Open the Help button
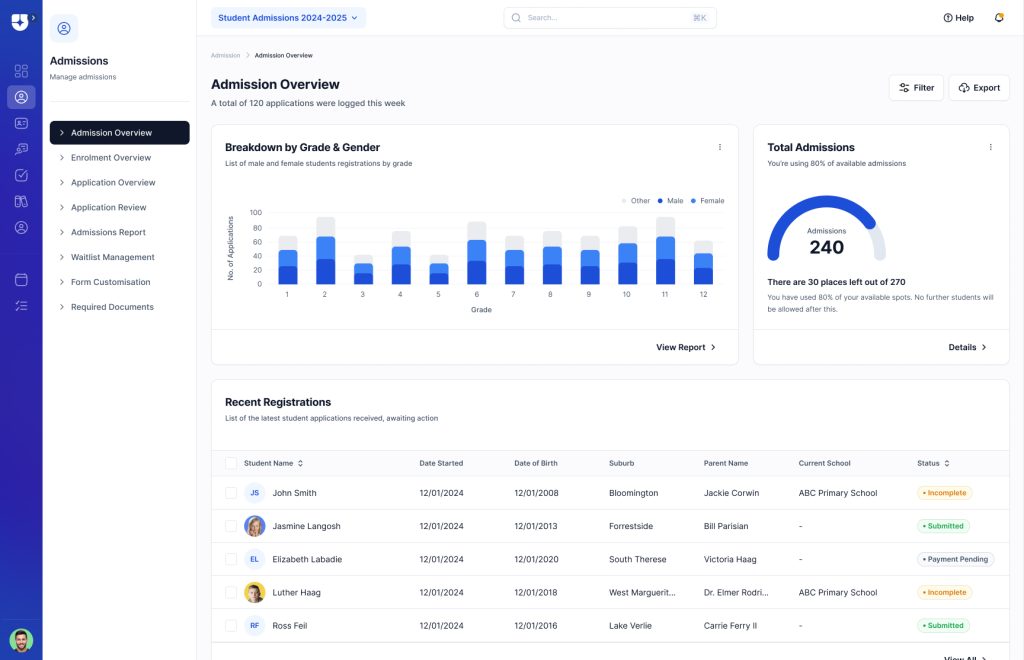Screen dimensions: 1024x660 [958, 18]
